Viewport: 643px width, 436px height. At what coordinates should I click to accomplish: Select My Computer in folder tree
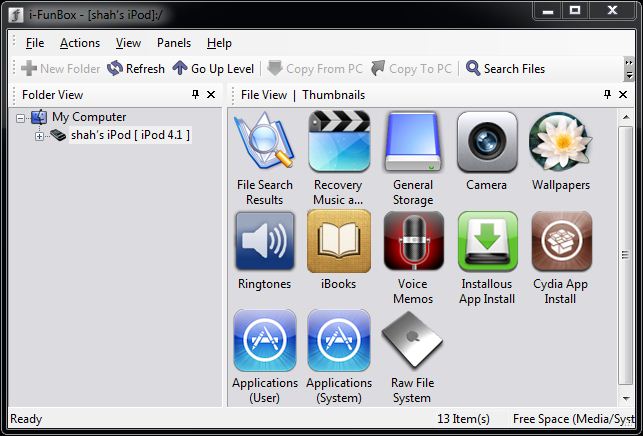click(x=89, y=117)
